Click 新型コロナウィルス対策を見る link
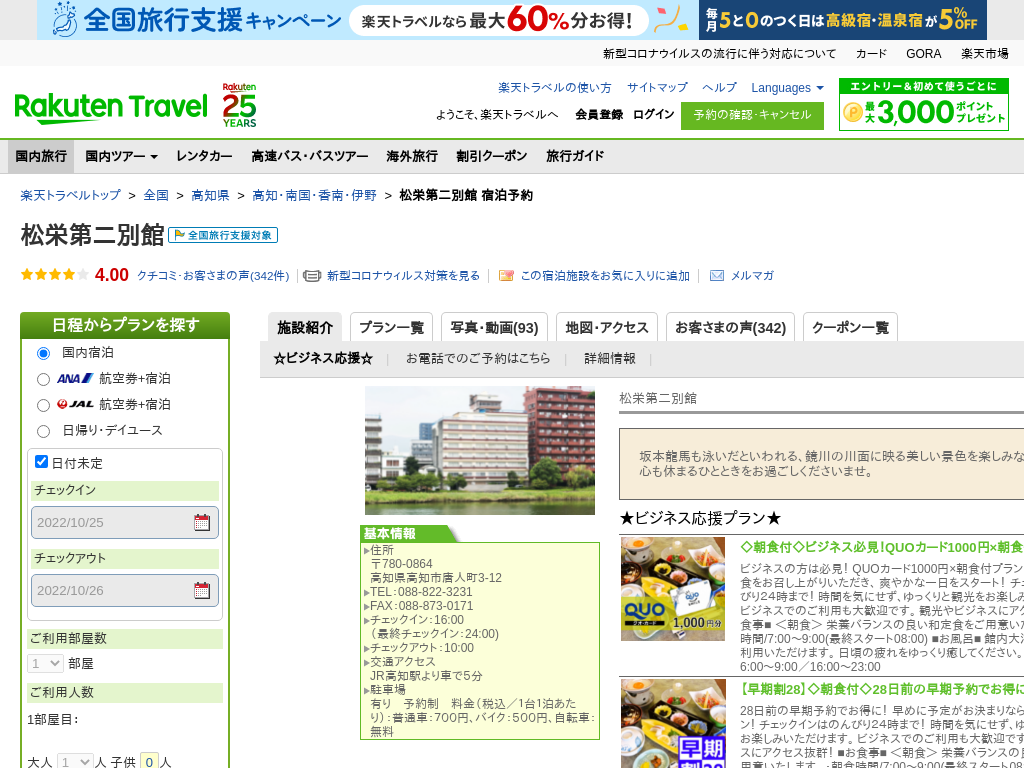 [x=404, y=276]
